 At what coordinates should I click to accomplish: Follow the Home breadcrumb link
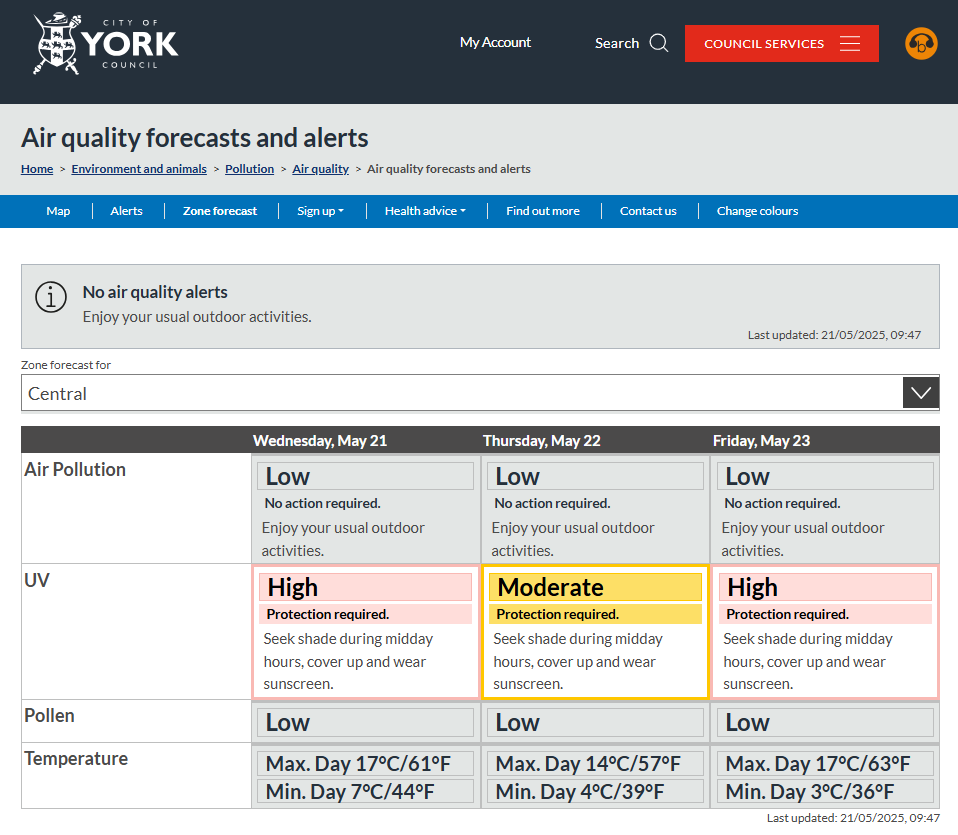(37, 169)
